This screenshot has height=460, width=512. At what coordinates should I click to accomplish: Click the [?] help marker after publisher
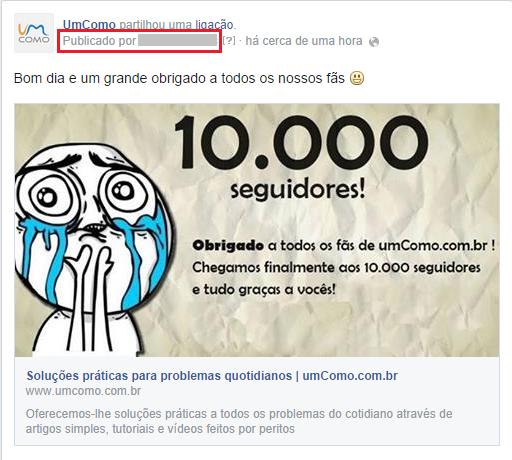(x=229, y=41)
